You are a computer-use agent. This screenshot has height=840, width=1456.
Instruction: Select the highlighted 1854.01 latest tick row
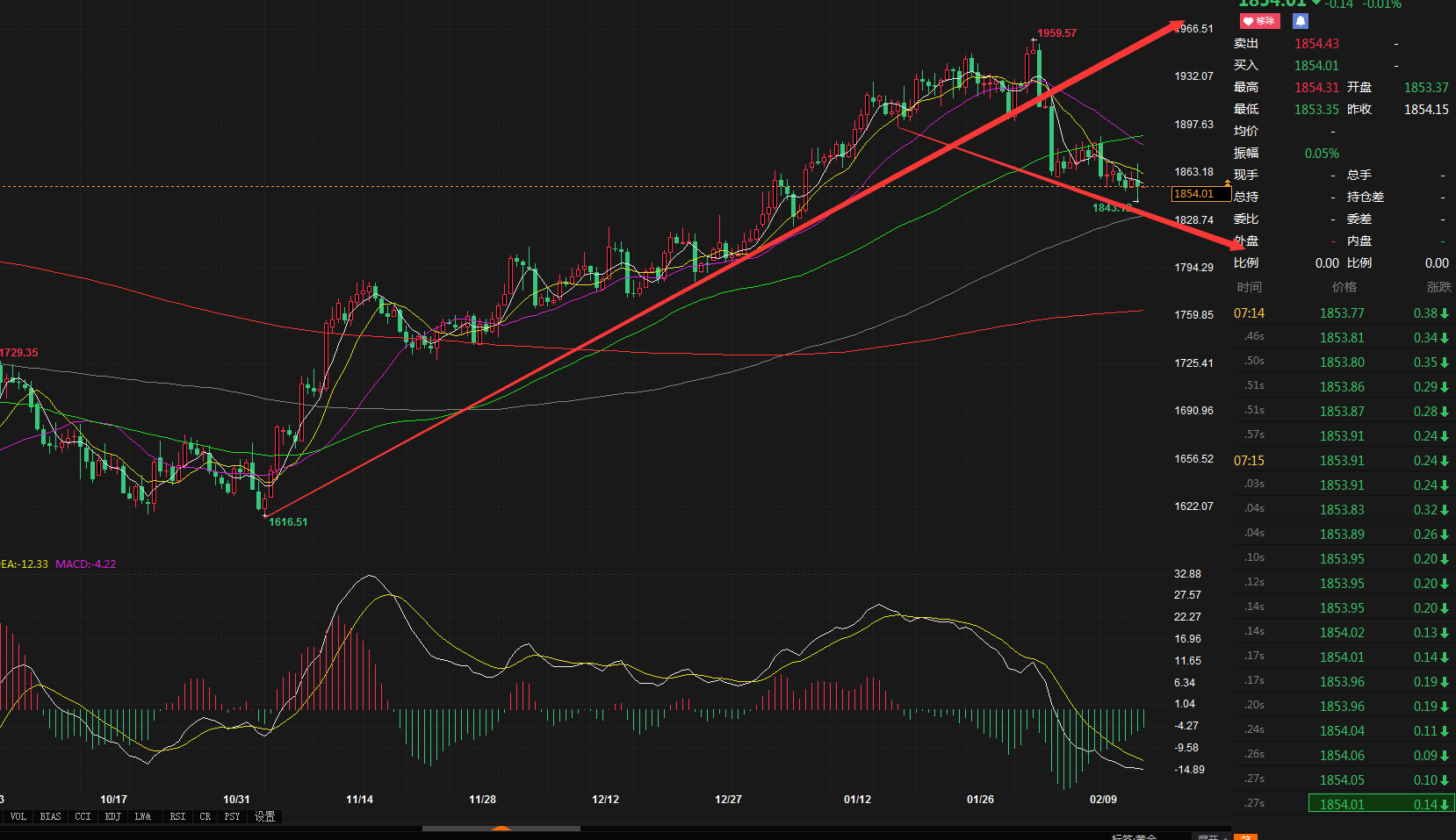tap(1380, 804)
